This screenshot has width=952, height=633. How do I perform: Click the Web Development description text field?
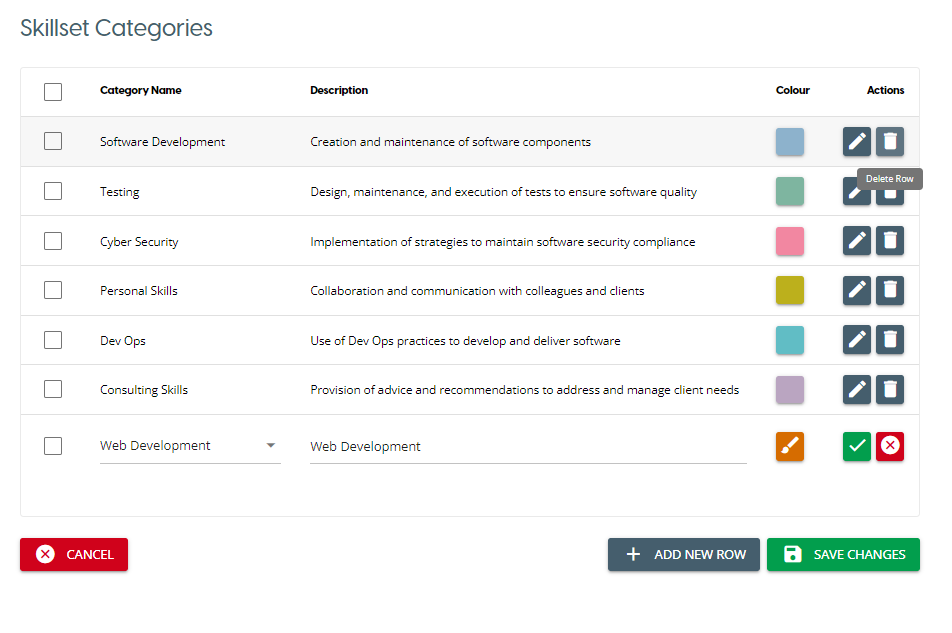click(x=528, y=447)
